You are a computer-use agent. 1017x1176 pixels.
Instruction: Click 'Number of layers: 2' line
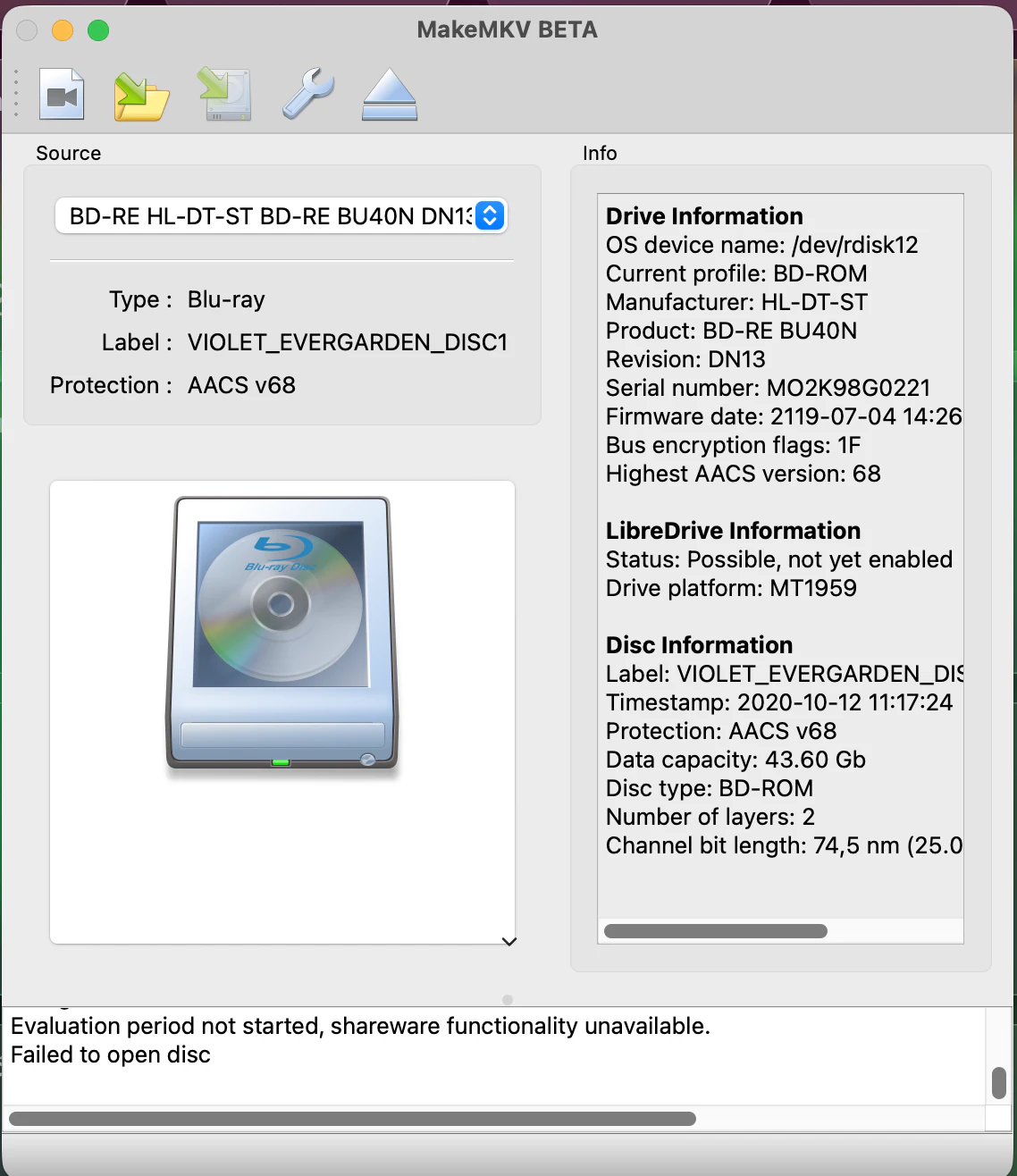pos(710,817)
